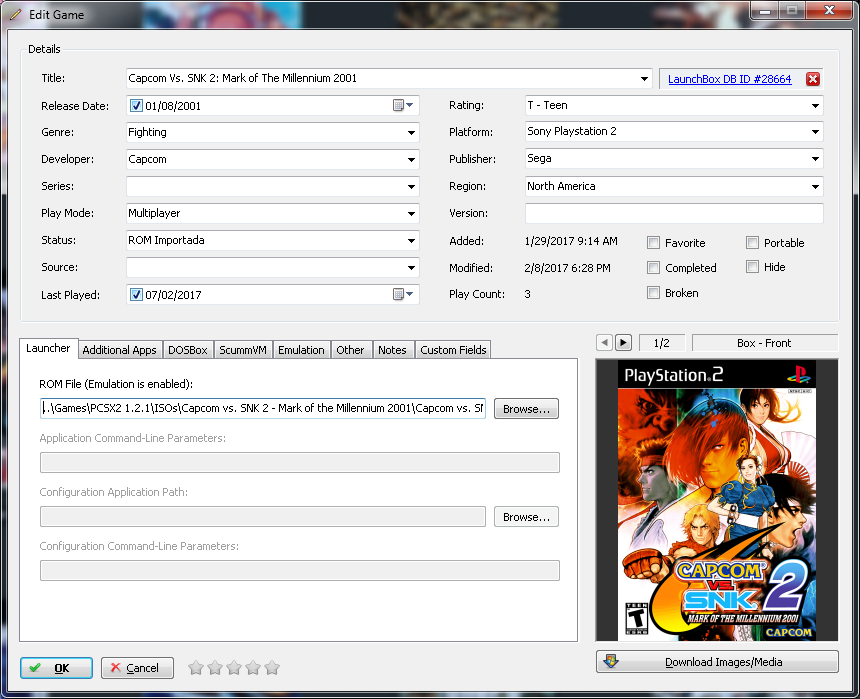Click into the Version input field
This screenshot has height=699, width=860.
[674, 213]
